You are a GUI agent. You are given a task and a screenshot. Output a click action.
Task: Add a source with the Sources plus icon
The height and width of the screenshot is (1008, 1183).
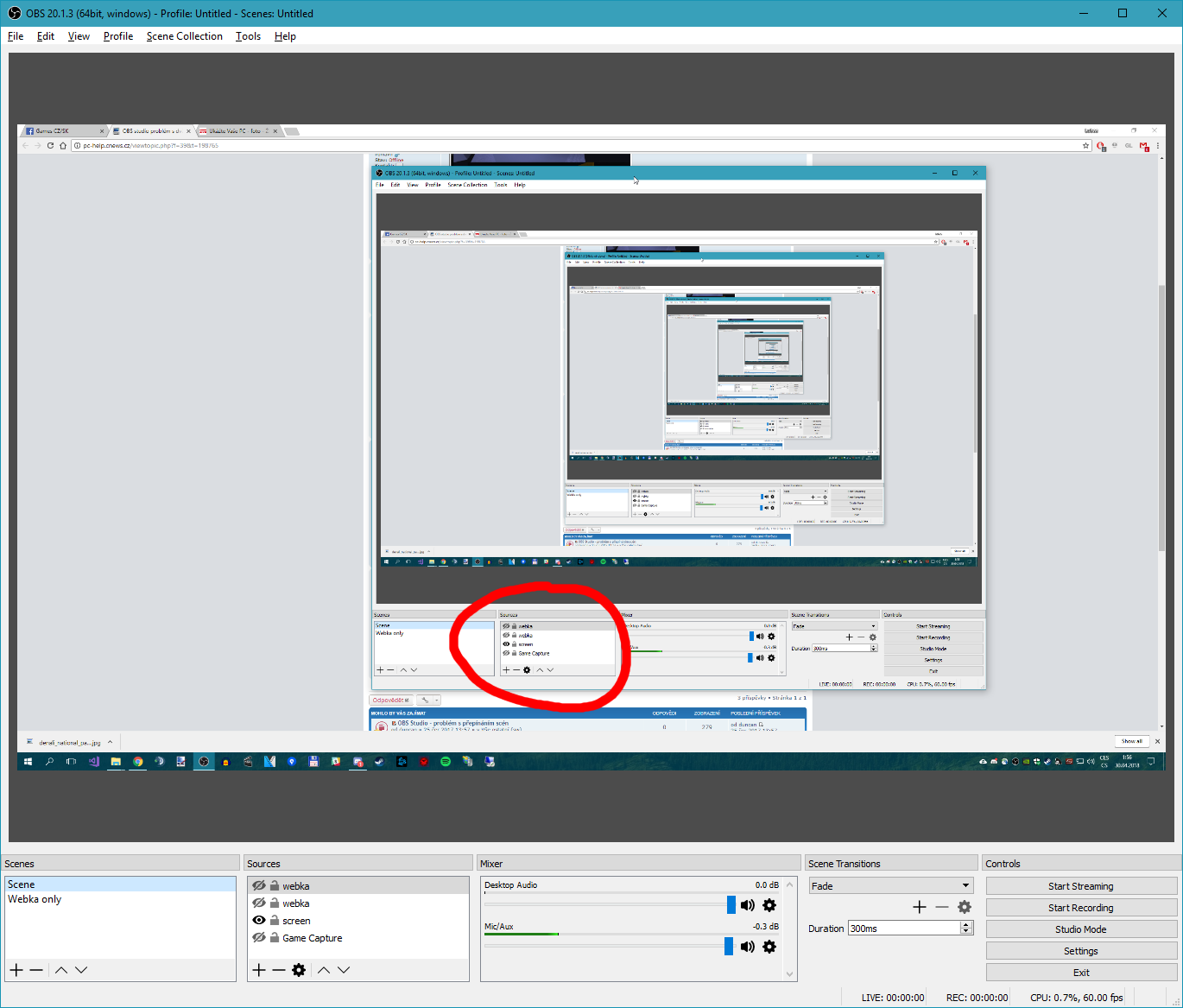tap(259, 970)
